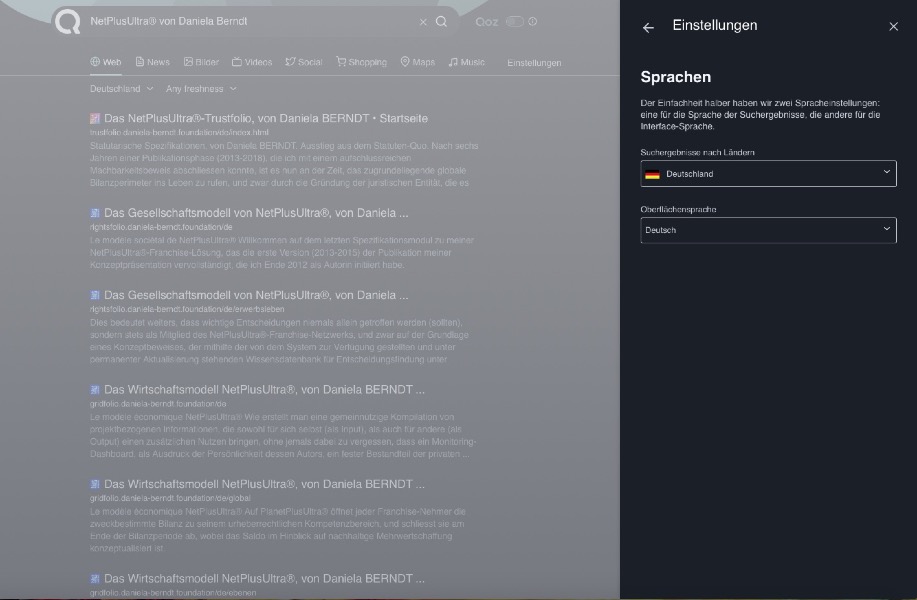
Task: Clear the search field with the X icon
Action: pos(423,22)
